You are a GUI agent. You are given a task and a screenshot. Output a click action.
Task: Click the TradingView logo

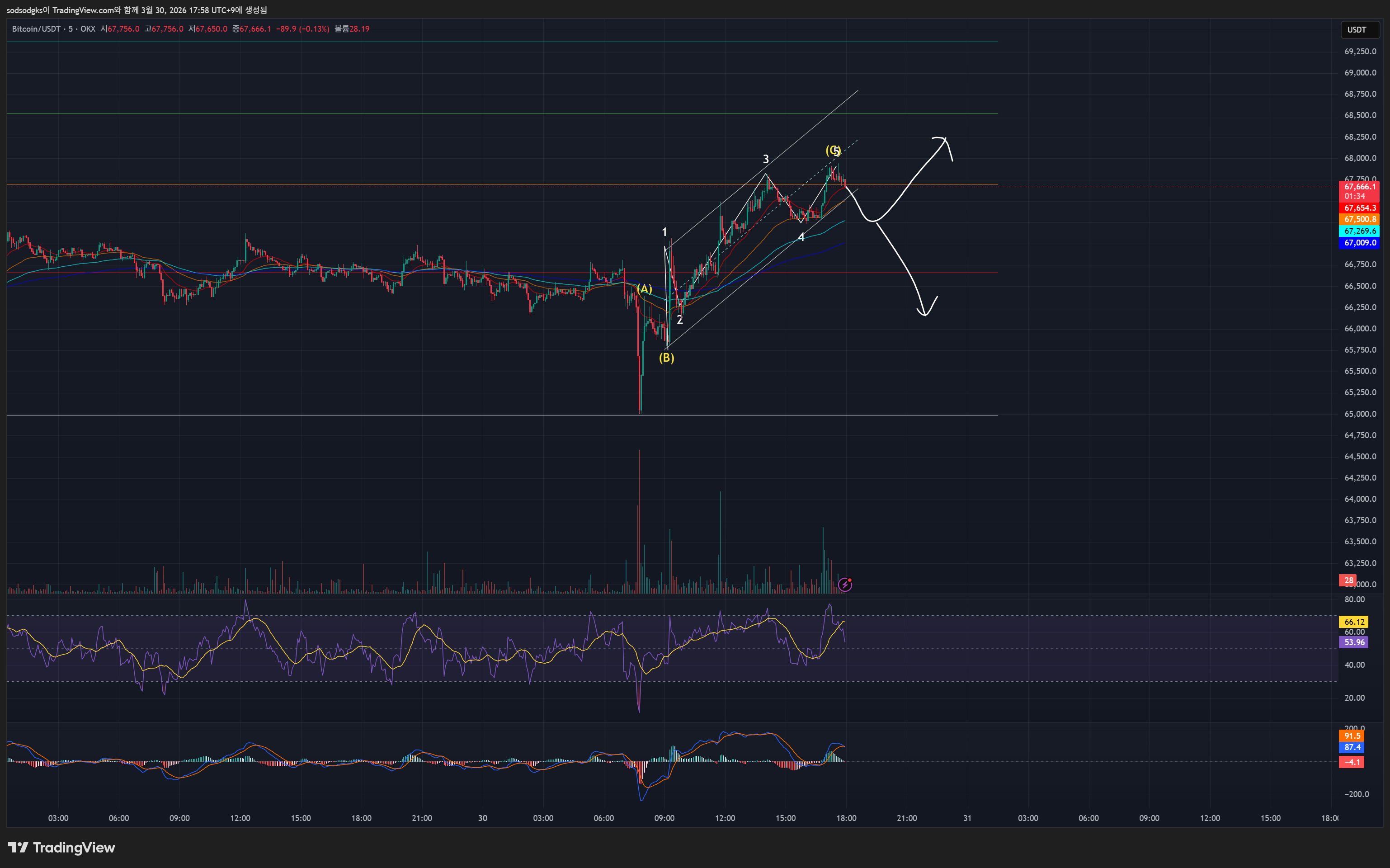point(61,847)
